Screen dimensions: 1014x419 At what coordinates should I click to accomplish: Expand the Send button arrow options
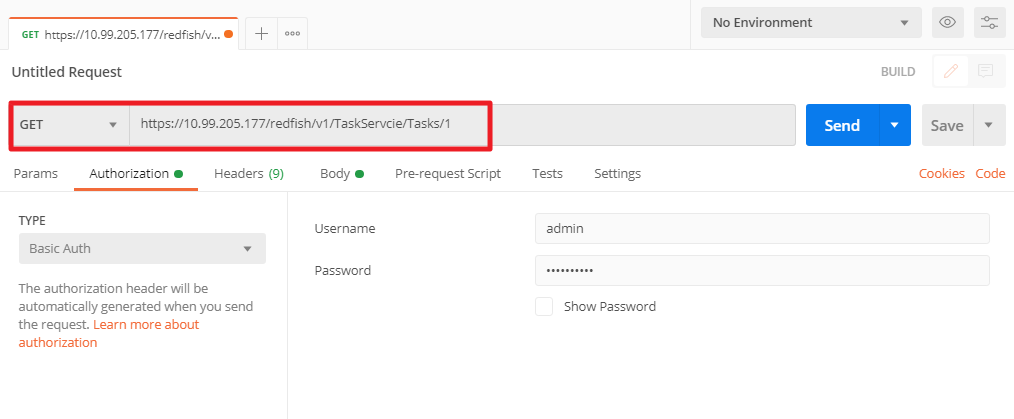coord(895,125)
